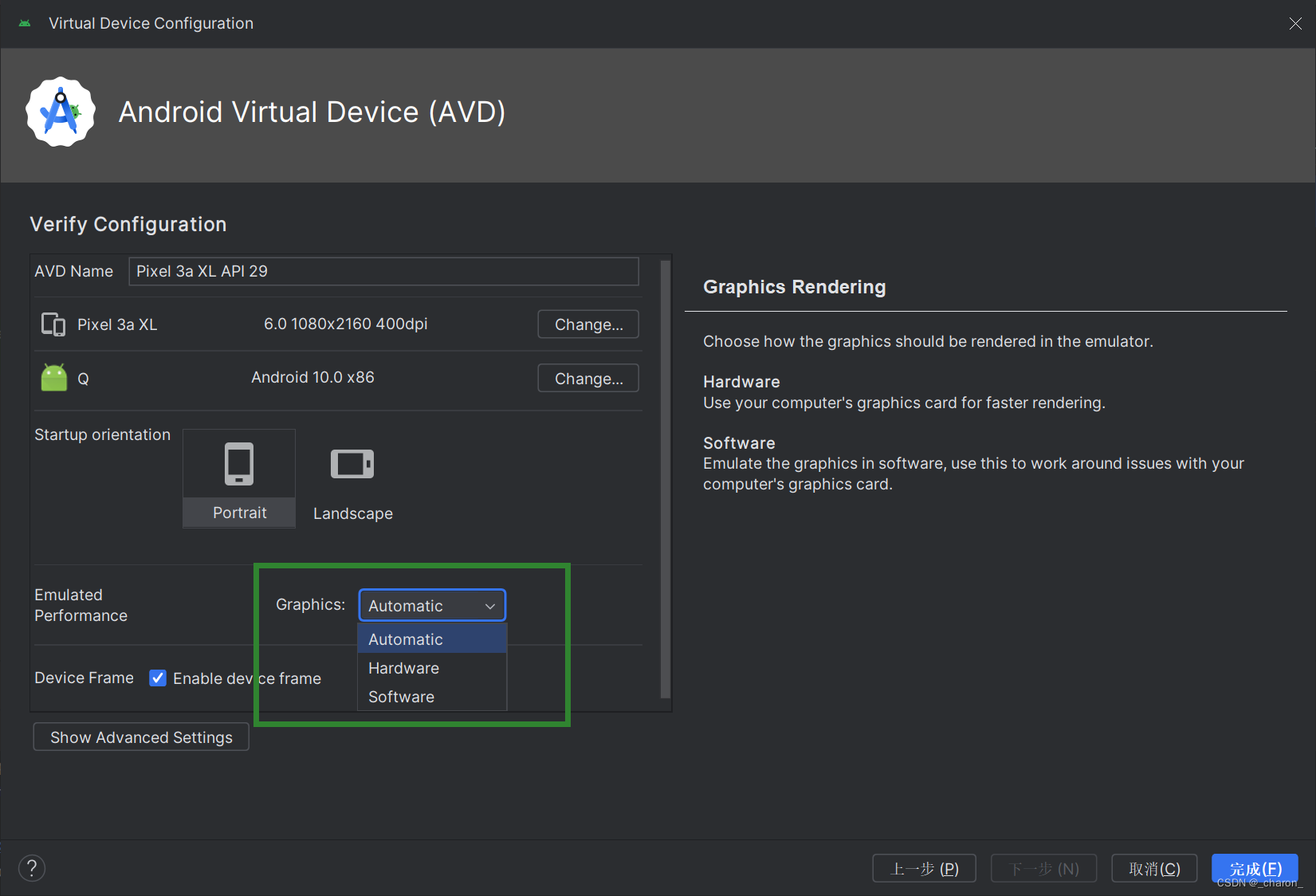Screen dimensions: 1316x896
Task: Close the Virtual Device Configuration dialog
Action: coord(1295,24)
